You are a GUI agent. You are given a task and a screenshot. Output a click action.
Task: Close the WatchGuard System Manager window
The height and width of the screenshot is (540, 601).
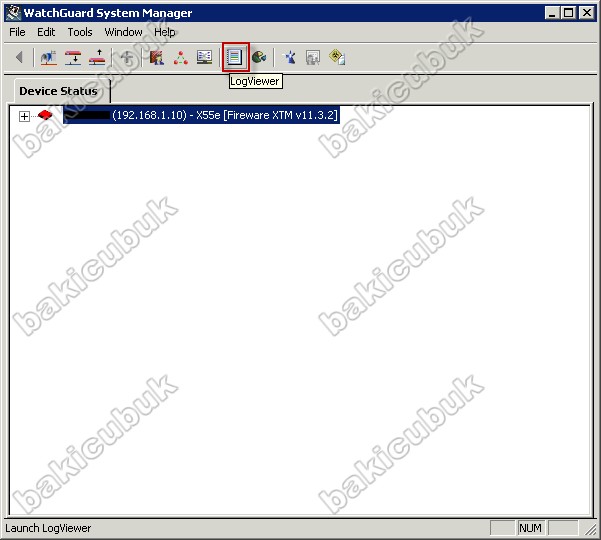(x=587, y=13)
